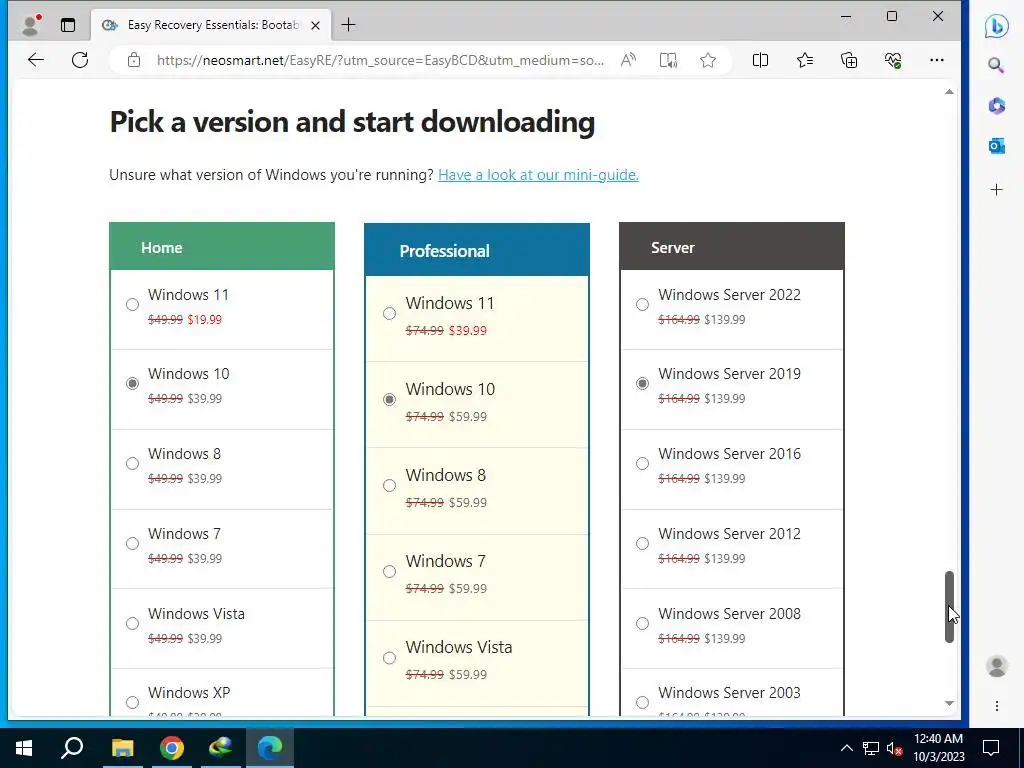The height and width of the screenshot is (768, 1024).
Task: Choose Home Windows 7 option
Action: 133,543
